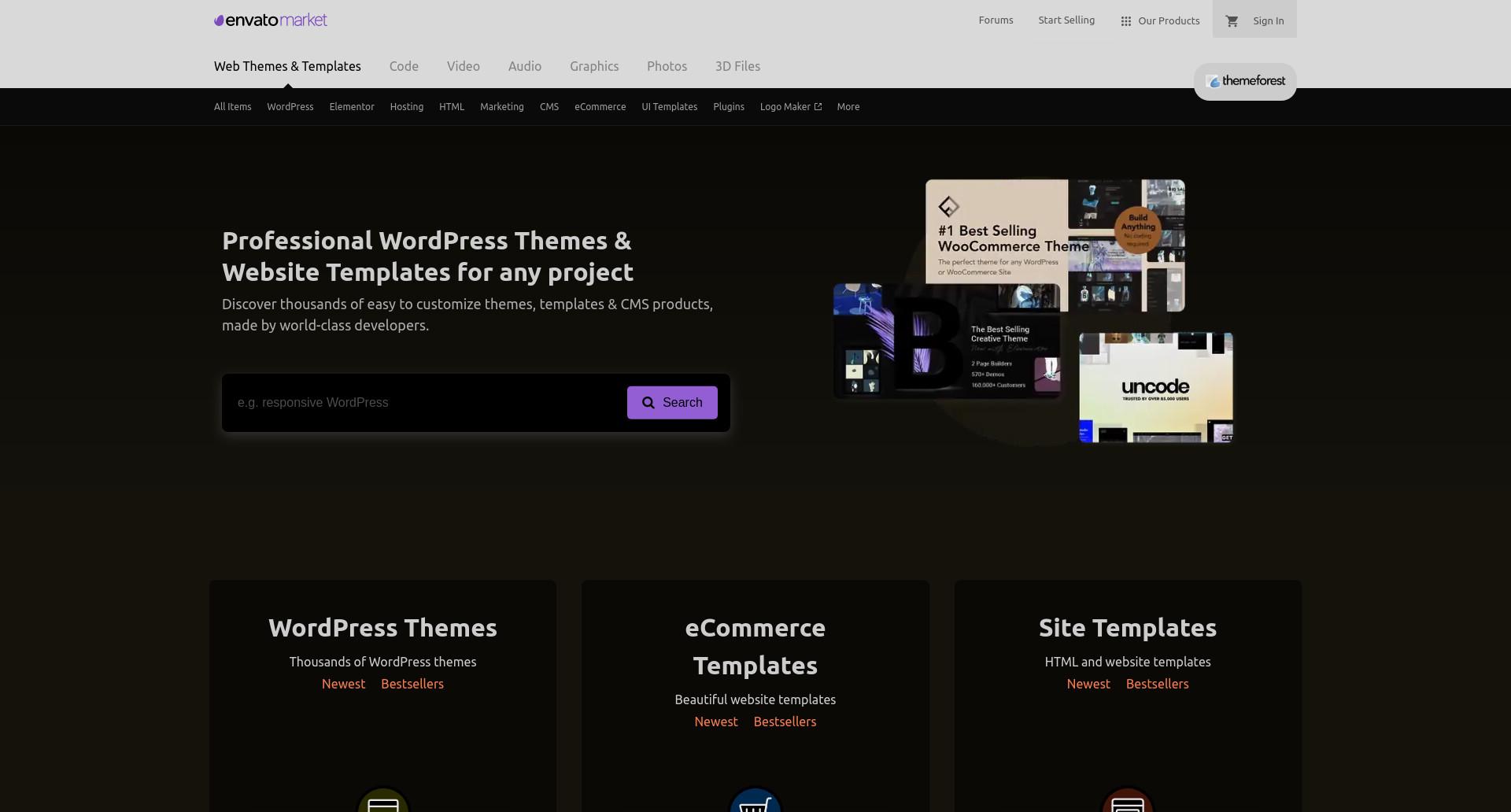
Task: Click the Our Products label
Action: point(1169,21)
